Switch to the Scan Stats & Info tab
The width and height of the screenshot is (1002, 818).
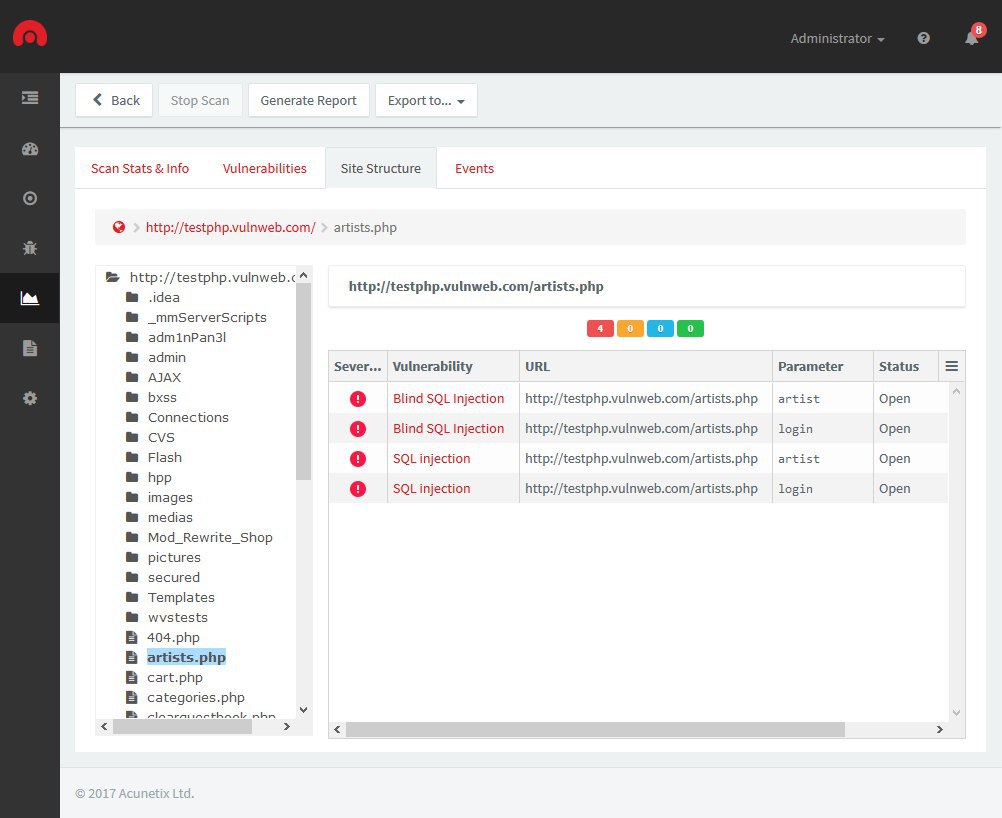[x=140, y=169]
